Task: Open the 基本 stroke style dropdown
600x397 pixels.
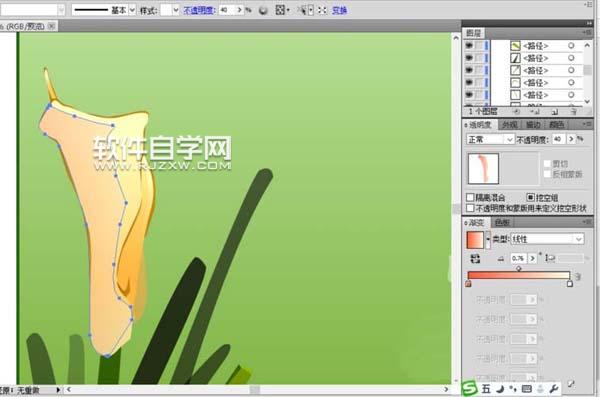Action: [x=132, y=10]
